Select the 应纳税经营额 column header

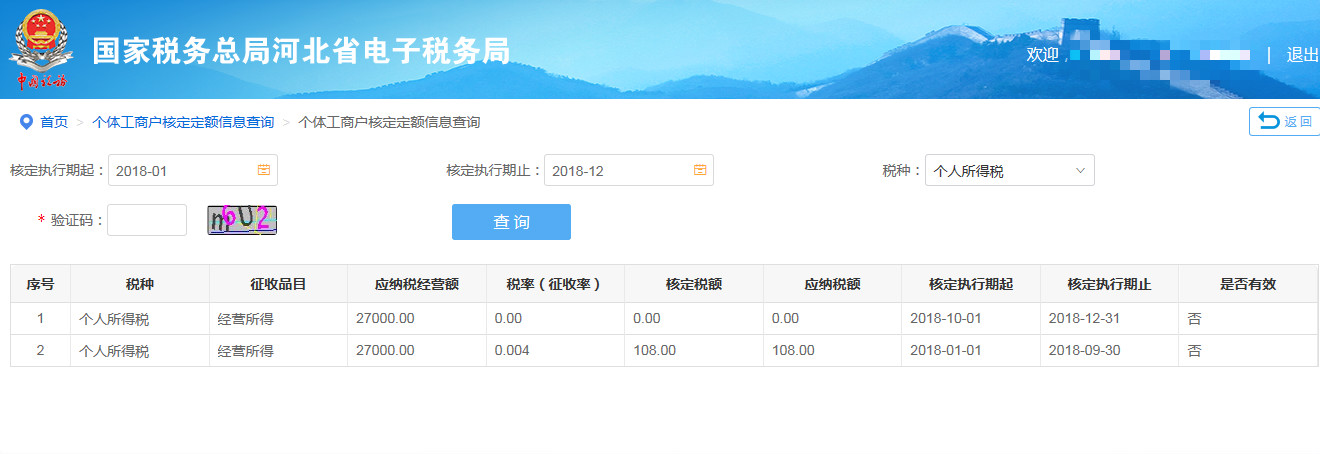(417, 284)
